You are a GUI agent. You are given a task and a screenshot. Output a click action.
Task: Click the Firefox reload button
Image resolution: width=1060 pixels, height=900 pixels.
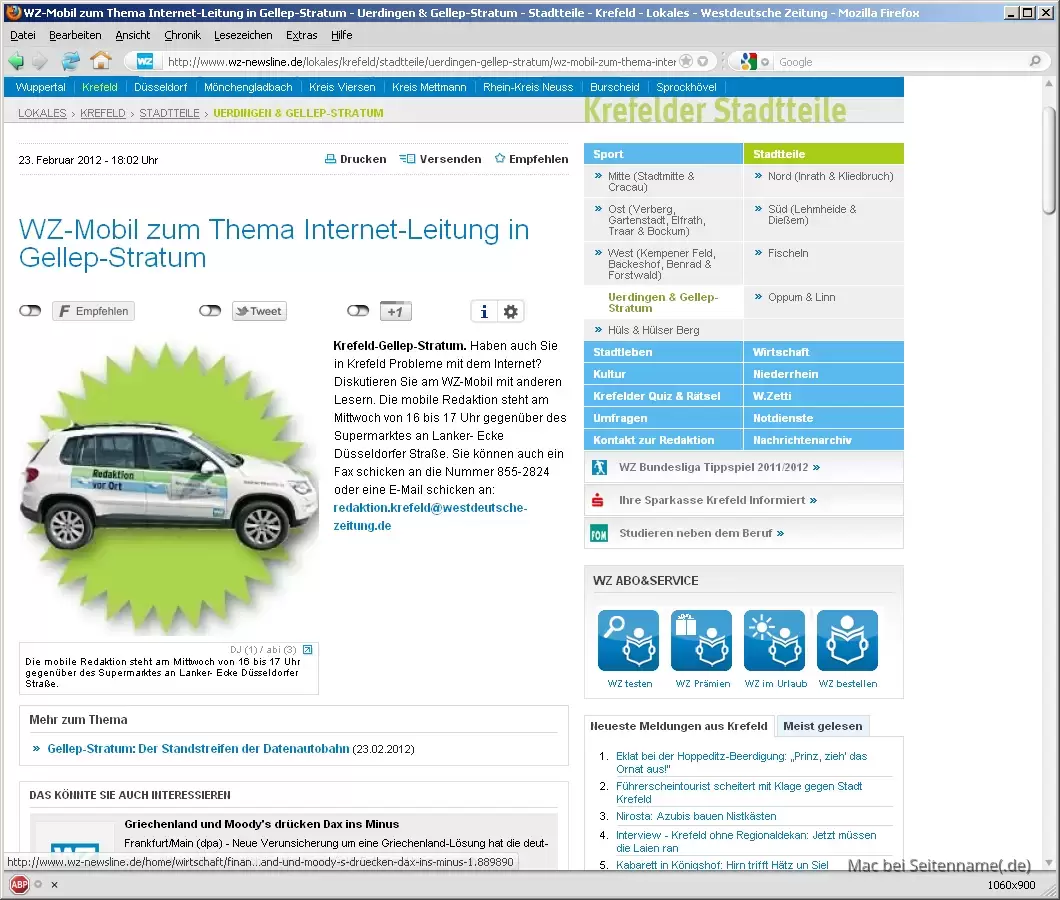(70, 61)
